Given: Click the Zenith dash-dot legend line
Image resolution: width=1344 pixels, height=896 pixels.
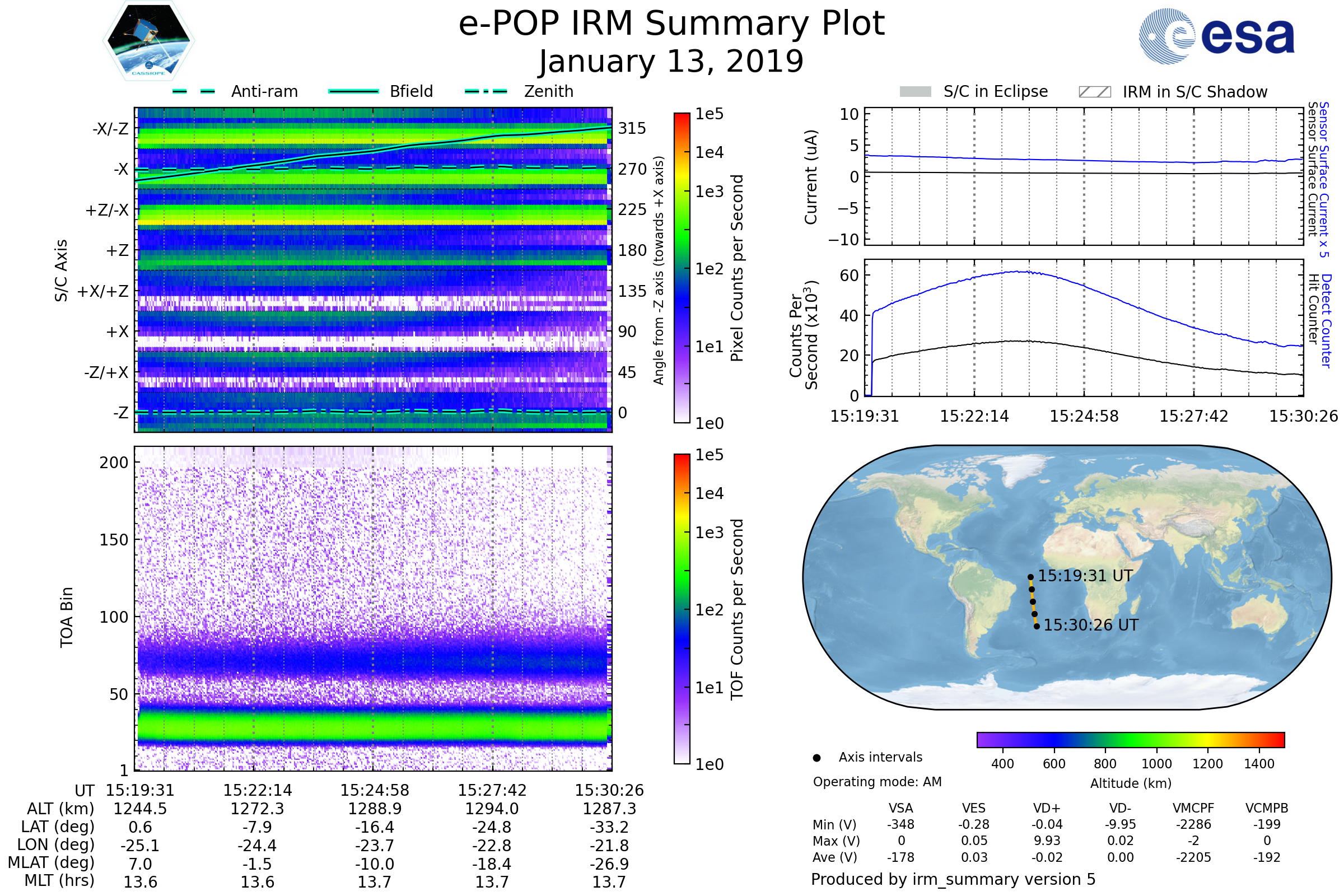Looking at the screenshot, I should (486, 91).
